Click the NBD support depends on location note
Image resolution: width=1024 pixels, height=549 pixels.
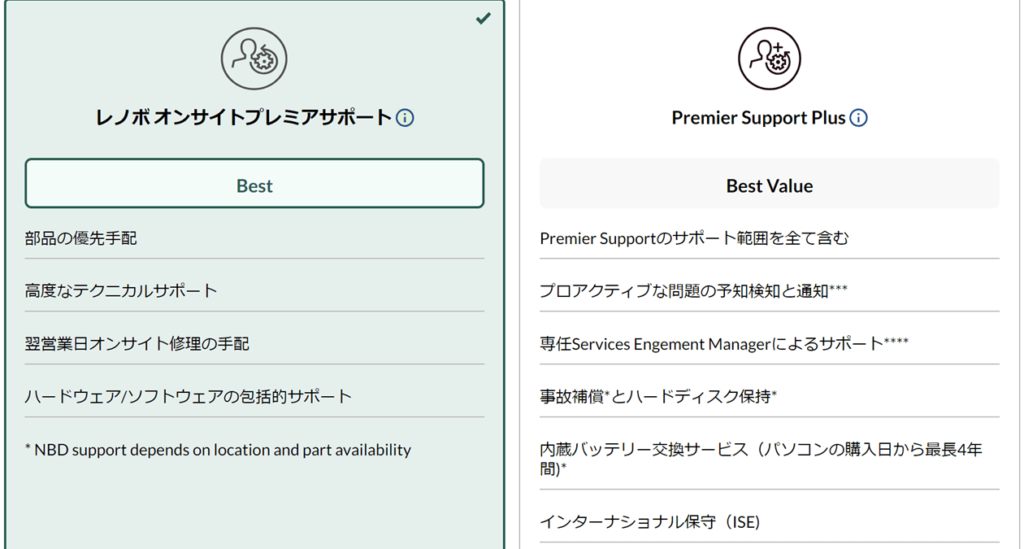click(218, 450)
